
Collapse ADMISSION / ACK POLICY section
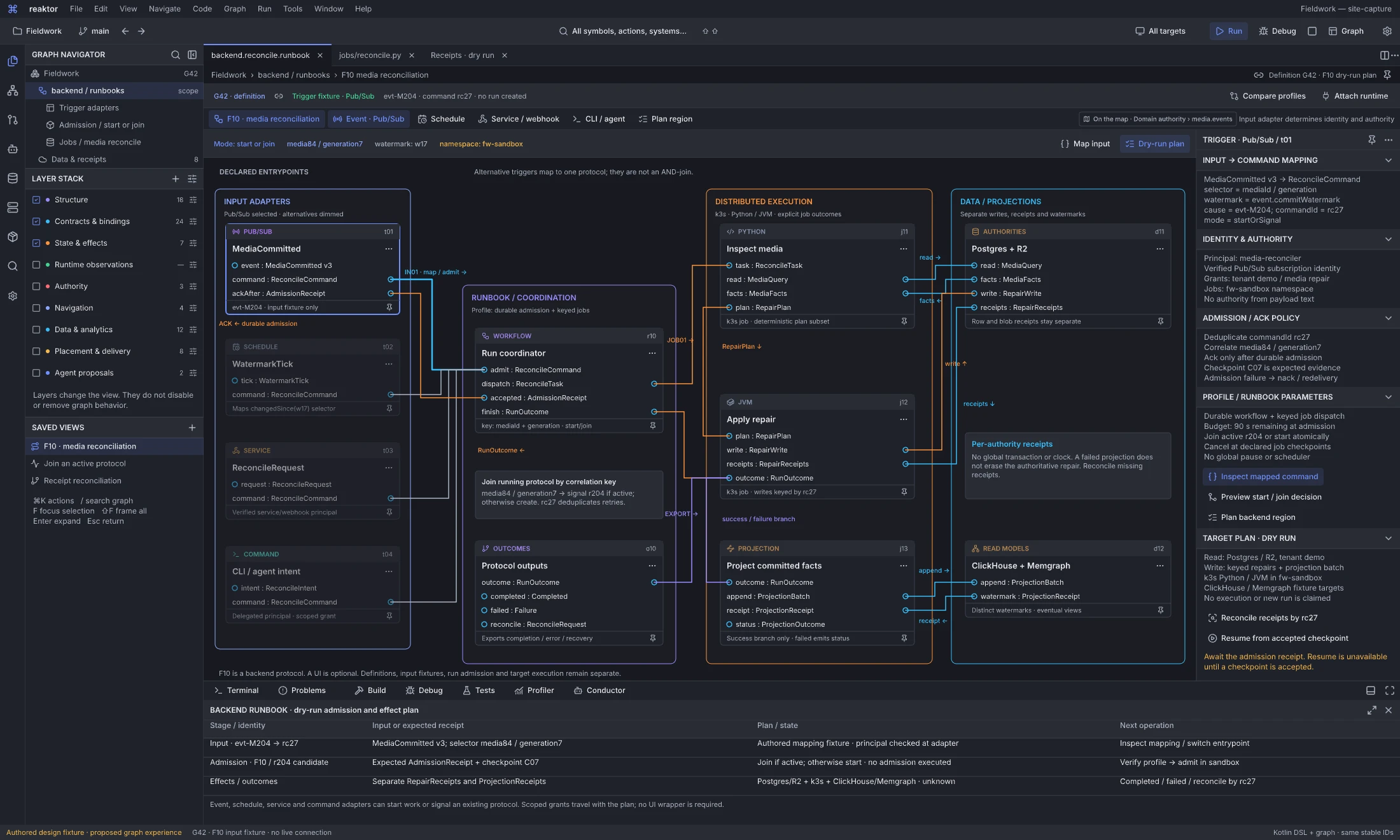pyautogui.click(x=1389, y=318)
